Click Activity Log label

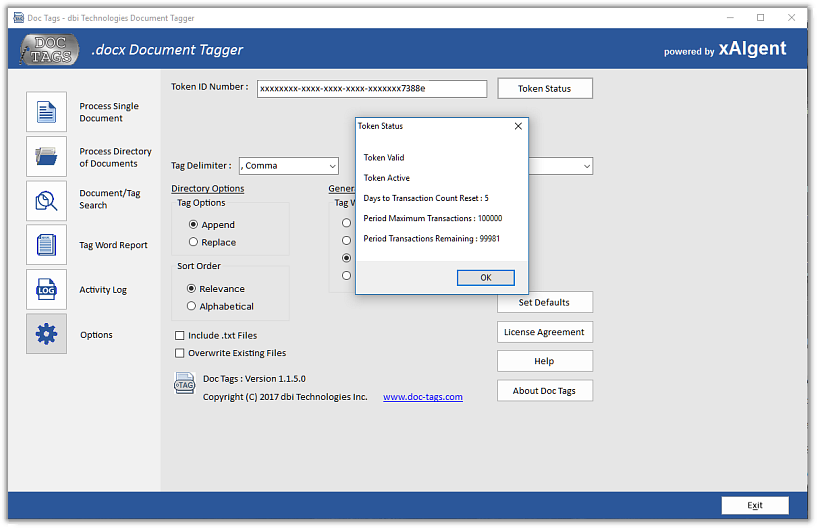(103, 290)
